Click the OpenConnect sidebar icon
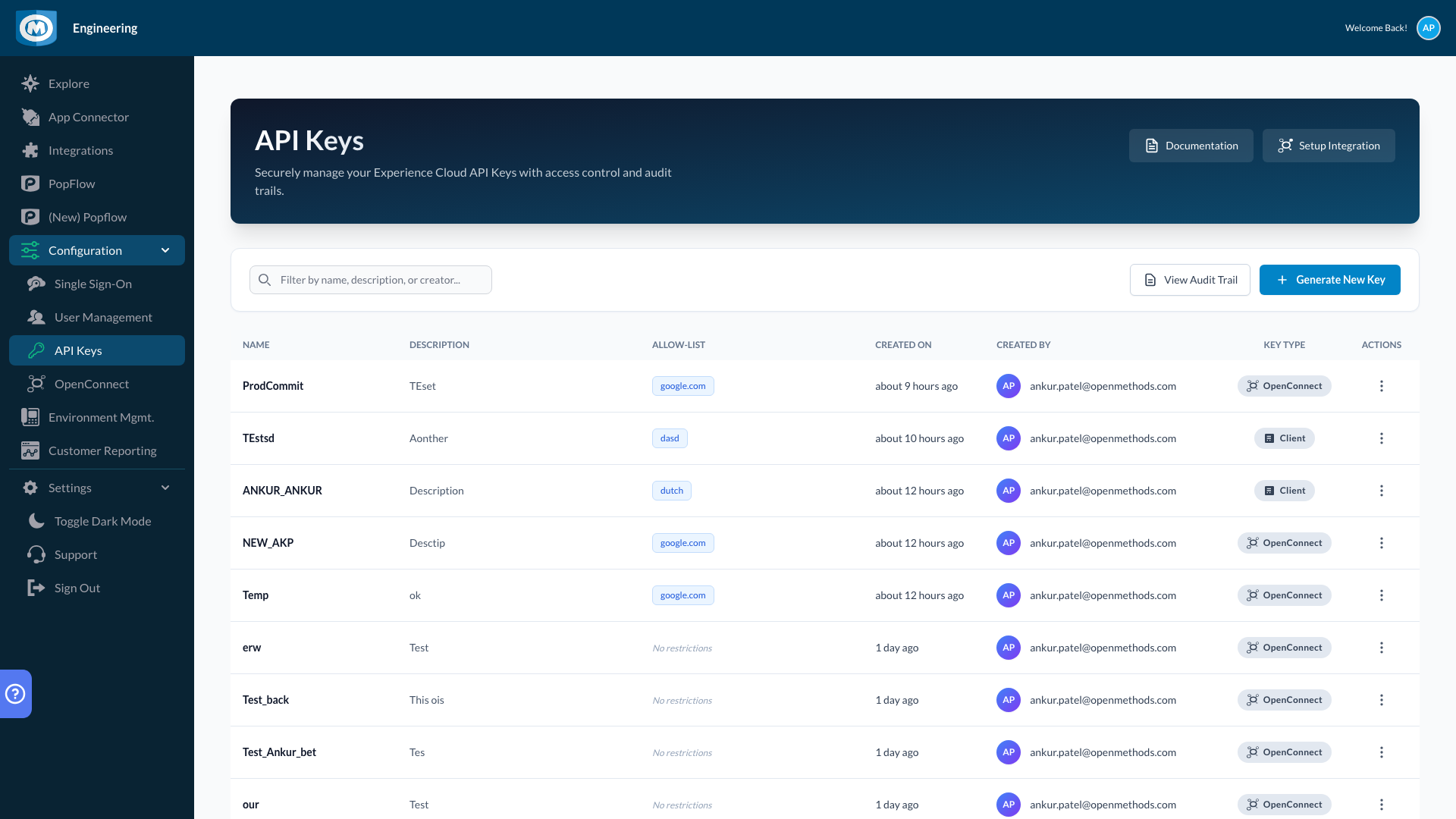This screenshot has height=819, width=1456. point(36,384)
